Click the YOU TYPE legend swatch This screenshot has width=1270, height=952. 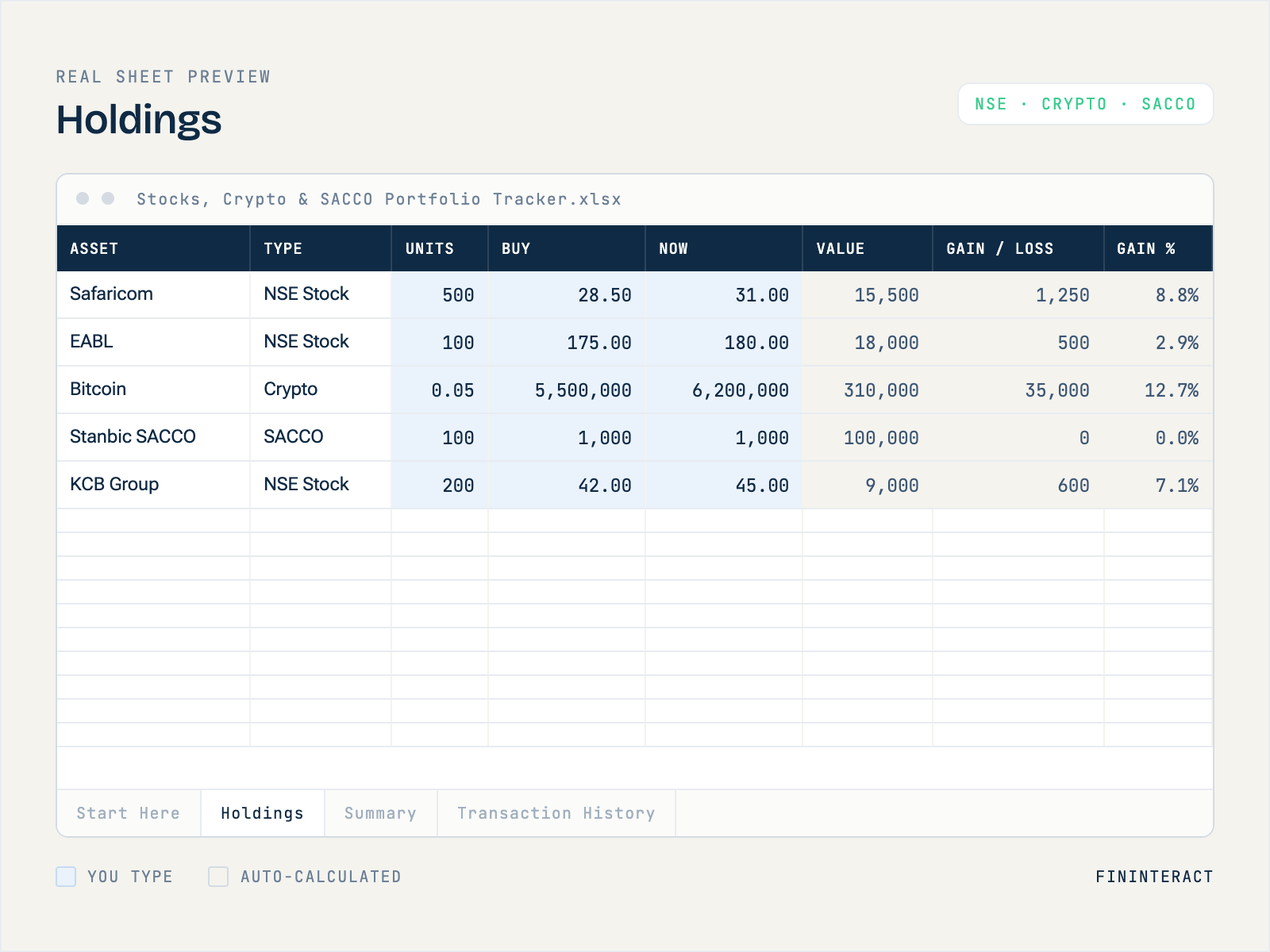(x=66, y=877)
